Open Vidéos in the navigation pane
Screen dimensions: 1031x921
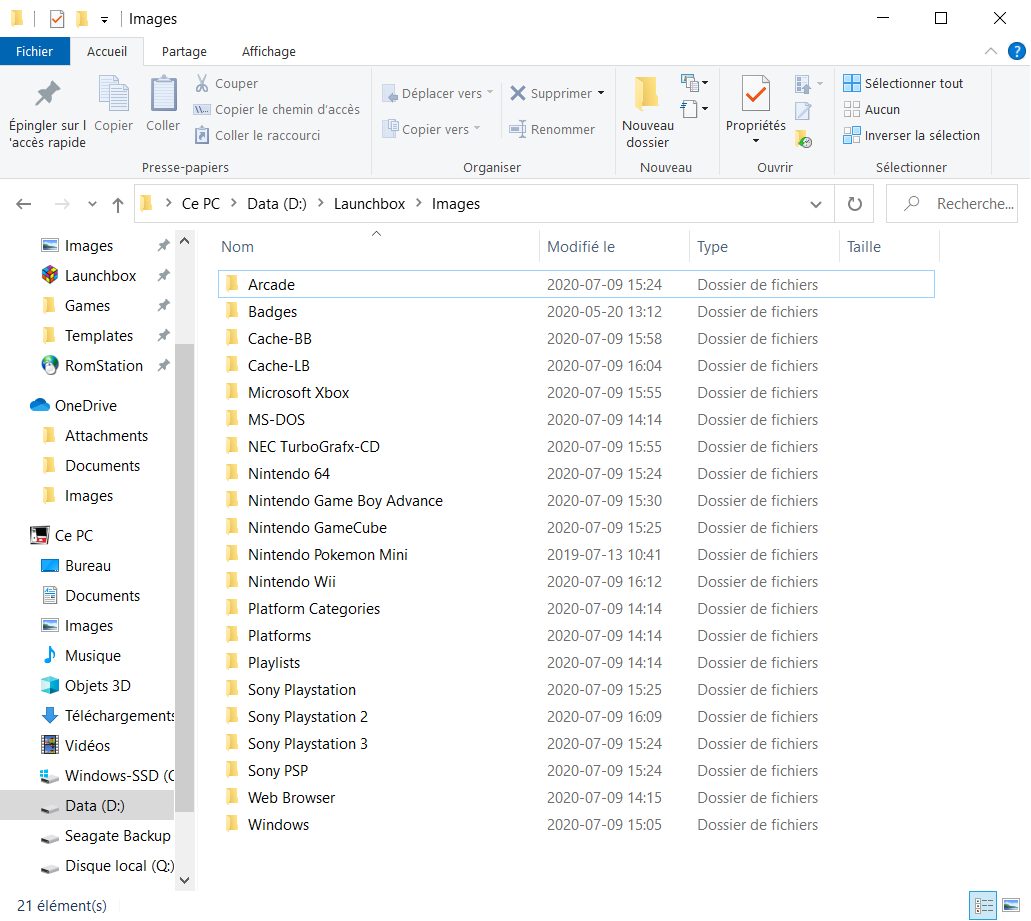(75, 745)
